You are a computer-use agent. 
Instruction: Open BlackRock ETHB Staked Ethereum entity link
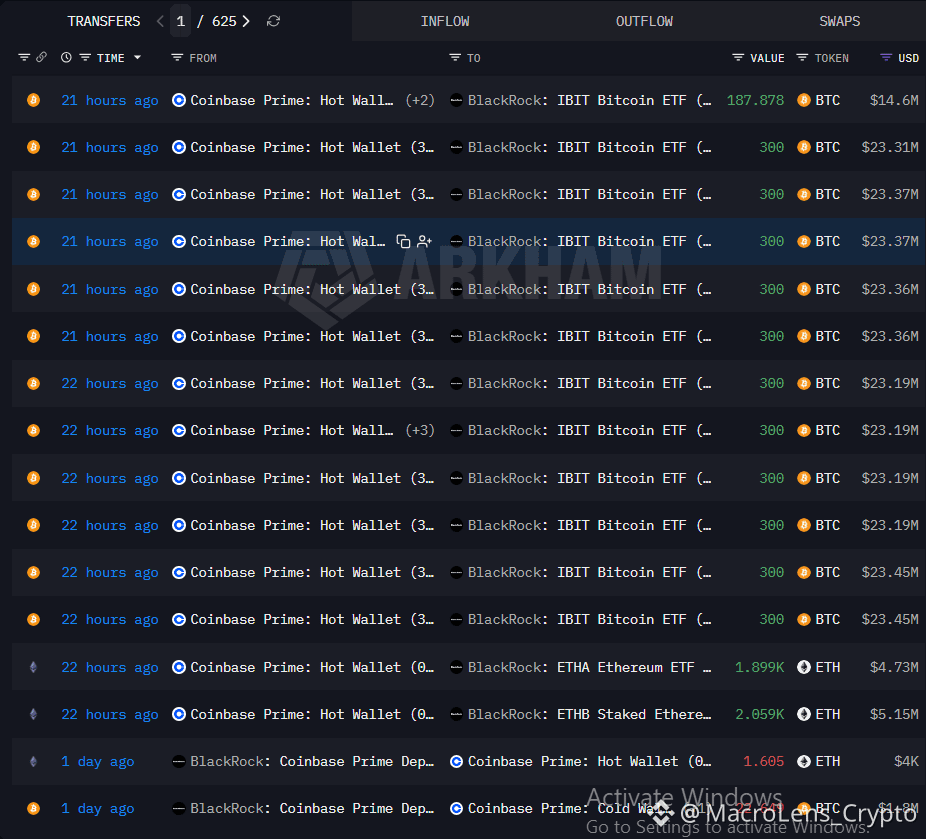tap(589, 714)
